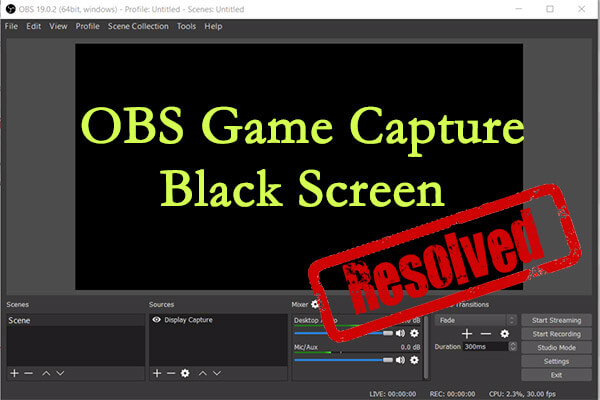
Task: Mute Mic/Aux speaker icon
Action: click(400, 360)
